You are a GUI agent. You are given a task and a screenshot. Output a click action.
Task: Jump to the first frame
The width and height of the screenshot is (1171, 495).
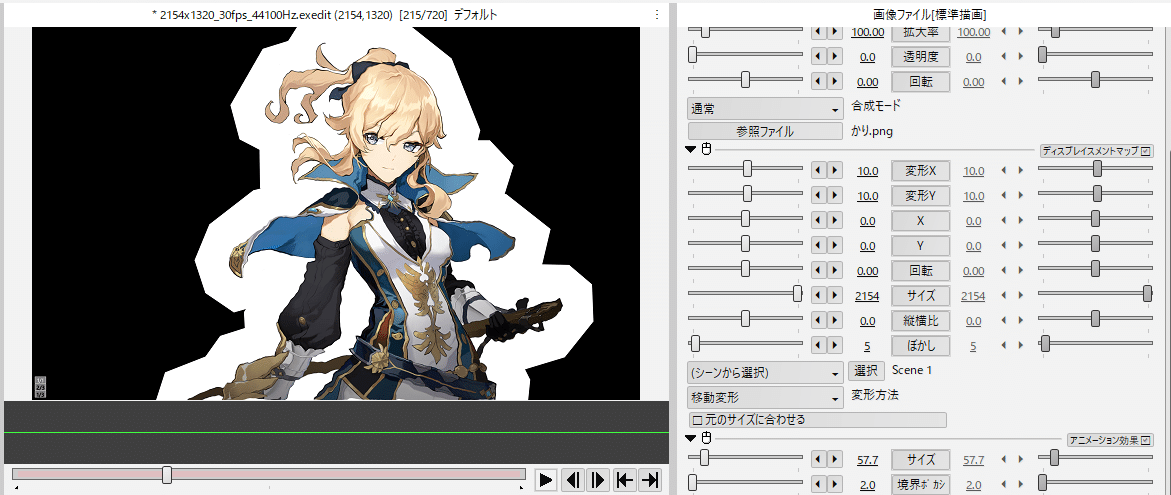click(624, 480)
